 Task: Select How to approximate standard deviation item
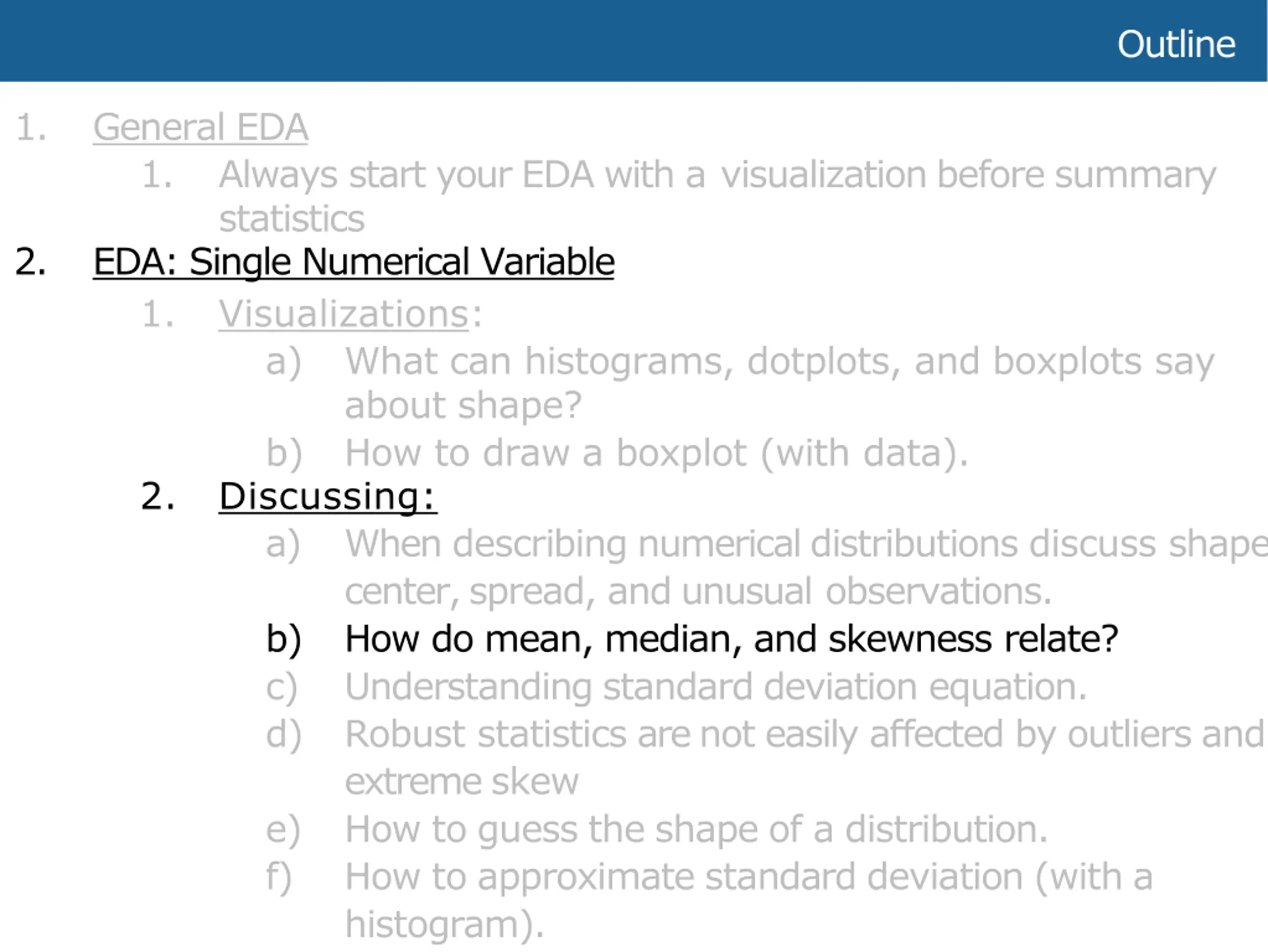tap(748, 900)
